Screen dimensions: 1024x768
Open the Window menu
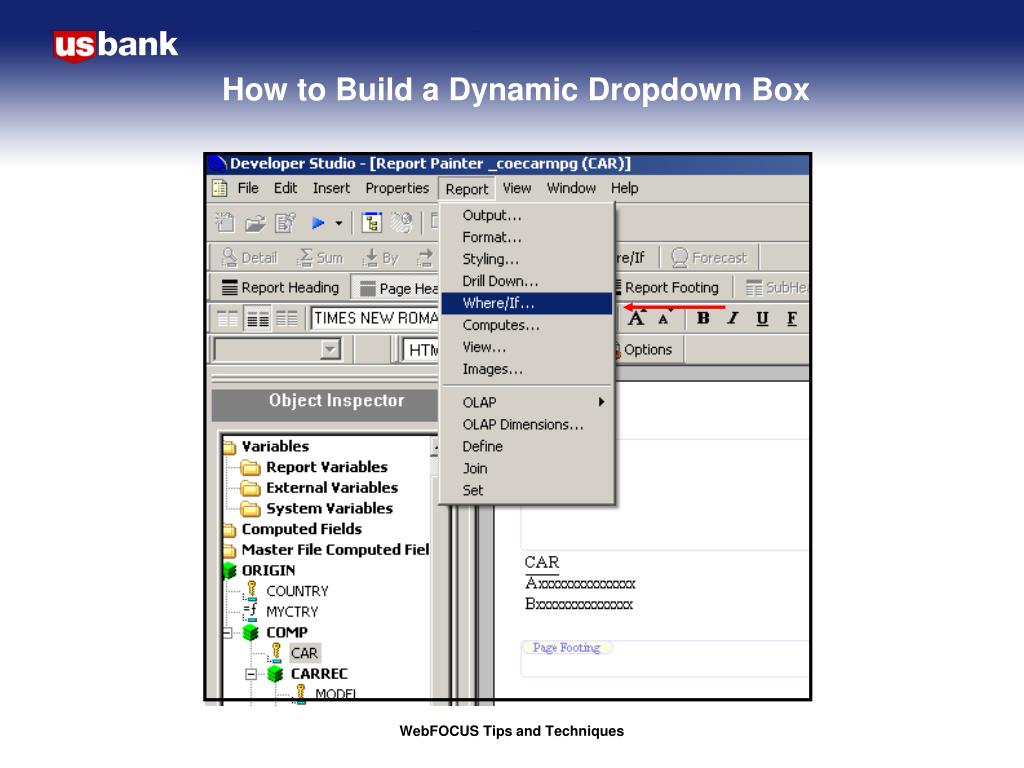coord(571,188)
